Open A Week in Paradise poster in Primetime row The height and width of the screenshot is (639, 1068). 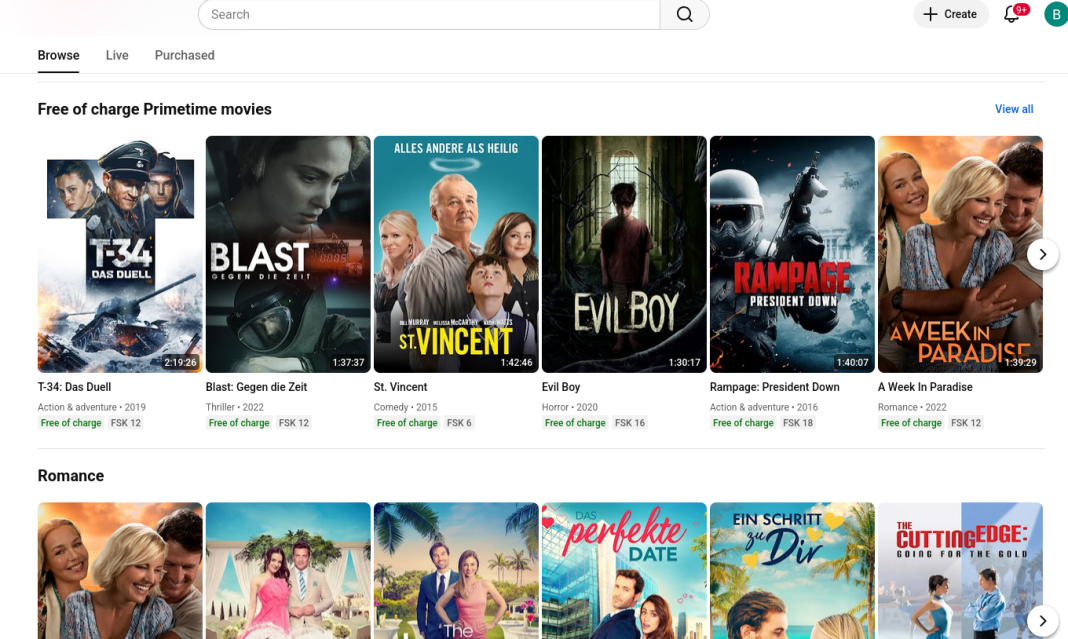click(x=960, y=254)
